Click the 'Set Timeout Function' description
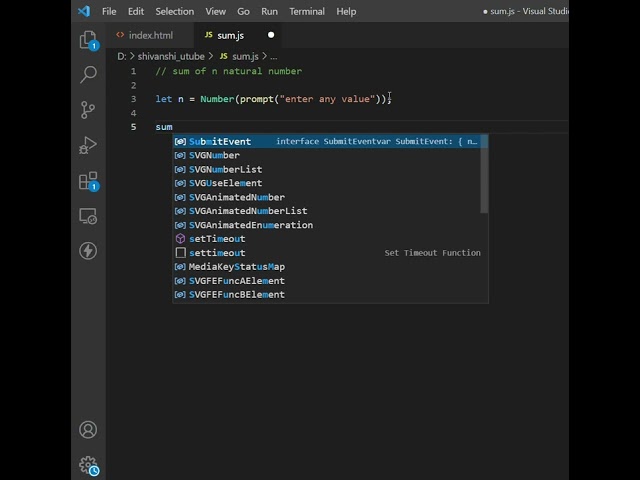The width and height of the screenshot is (640, 480). click(x=432, y=253)
